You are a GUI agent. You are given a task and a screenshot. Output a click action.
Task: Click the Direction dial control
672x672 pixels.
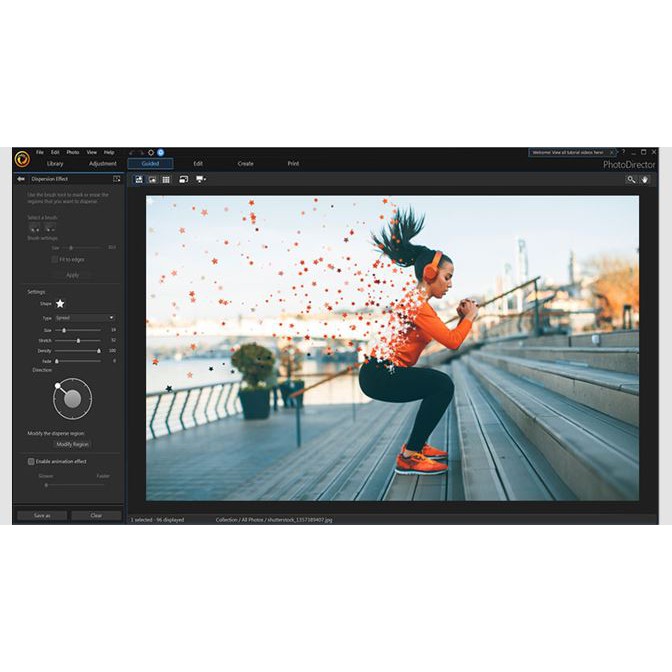tap(72, 399)
